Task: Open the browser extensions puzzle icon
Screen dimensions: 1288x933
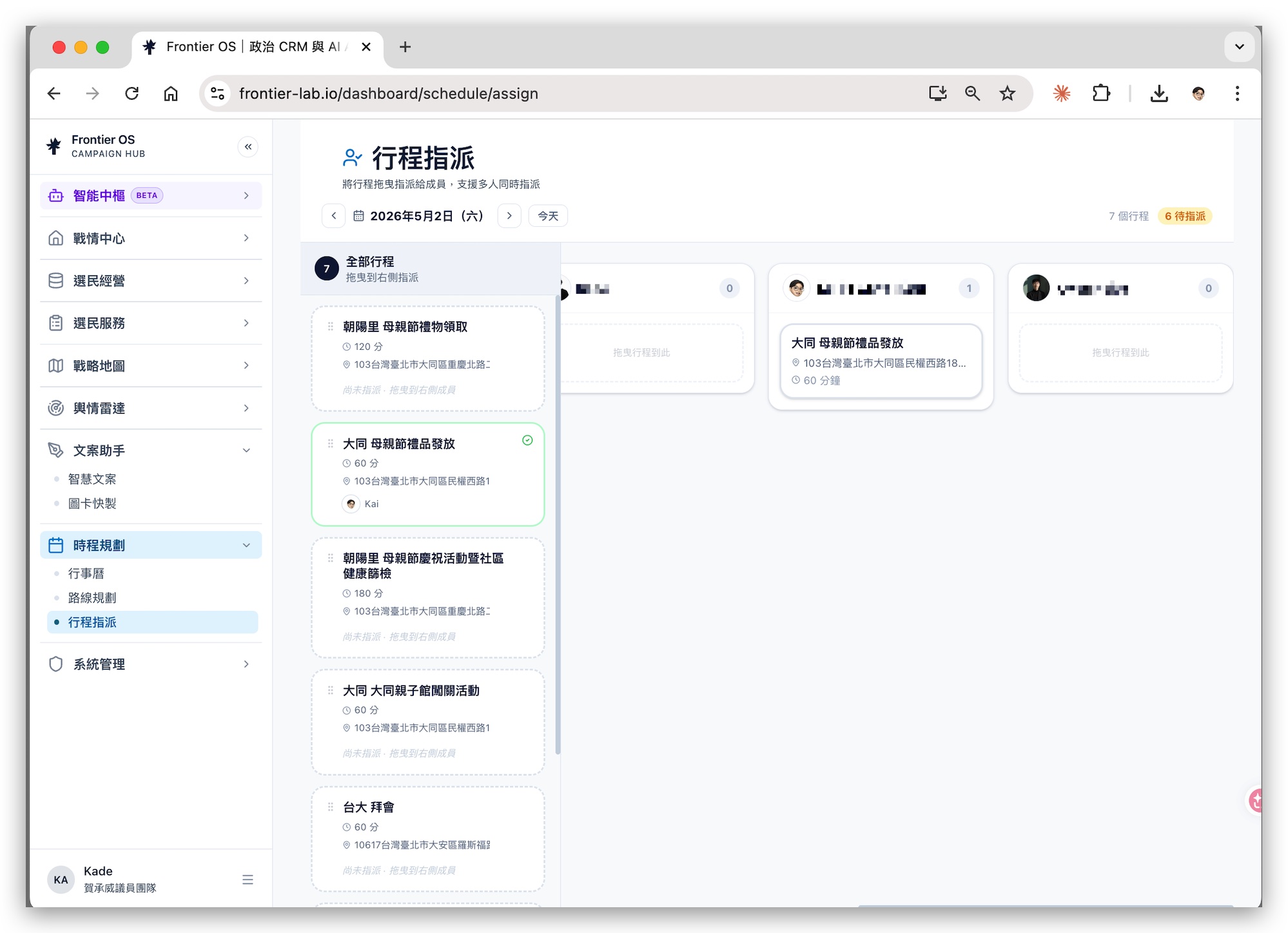Action: 1102,93
